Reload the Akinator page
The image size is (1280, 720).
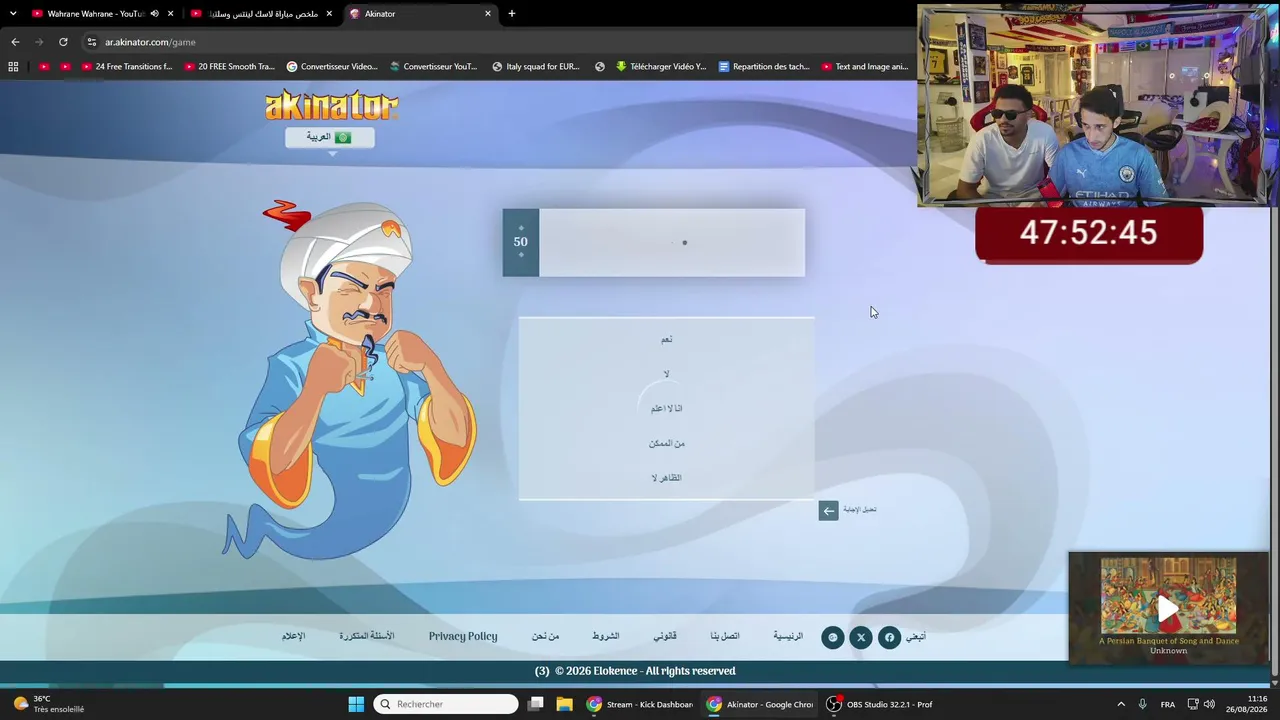(63, 42)
